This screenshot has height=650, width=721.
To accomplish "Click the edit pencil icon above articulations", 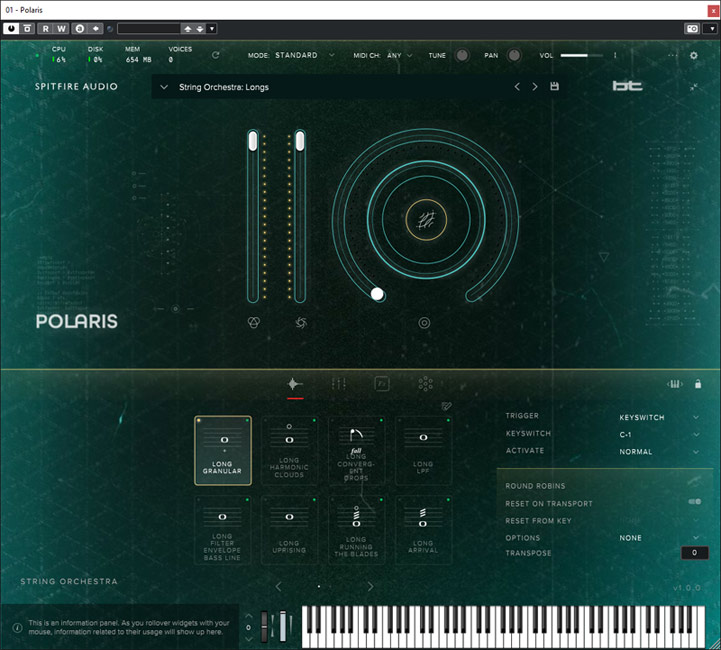I will click(x=446, y=406).
